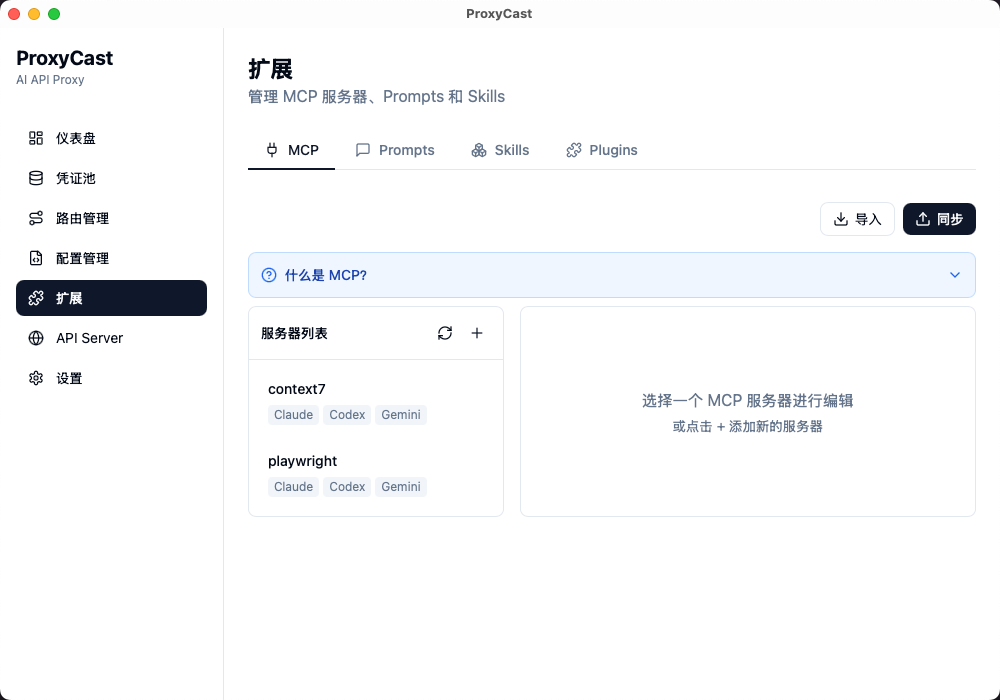
Task: Open 路由管理 routing management icon
Action: point(36,218)
